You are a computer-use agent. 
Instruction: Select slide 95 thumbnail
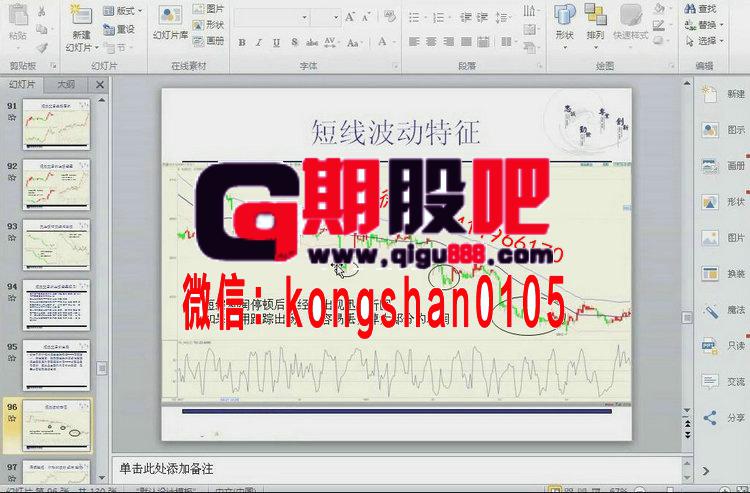point(56,365)
